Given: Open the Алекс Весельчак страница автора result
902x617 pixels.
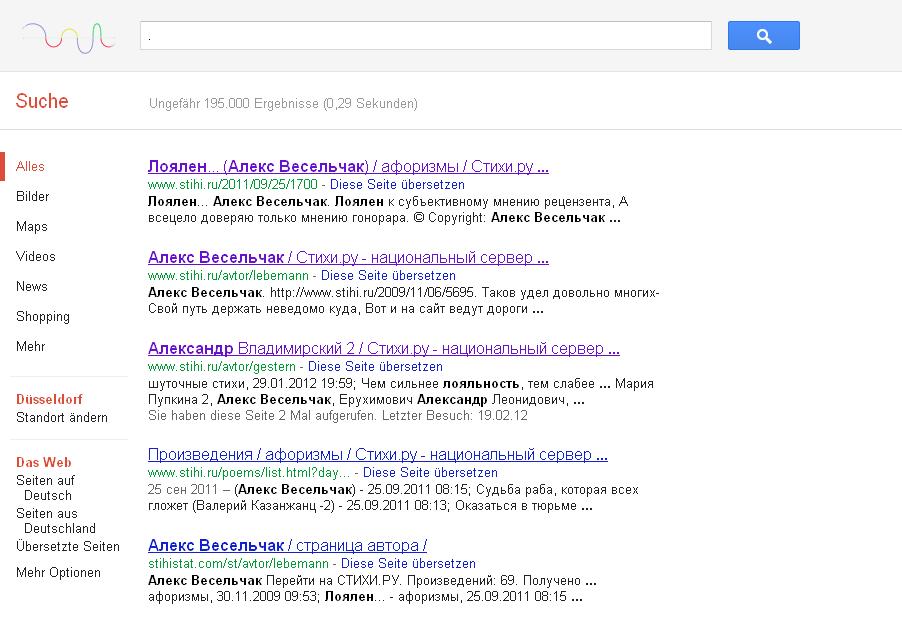Looking at the screenshot, I should (287, 545).
